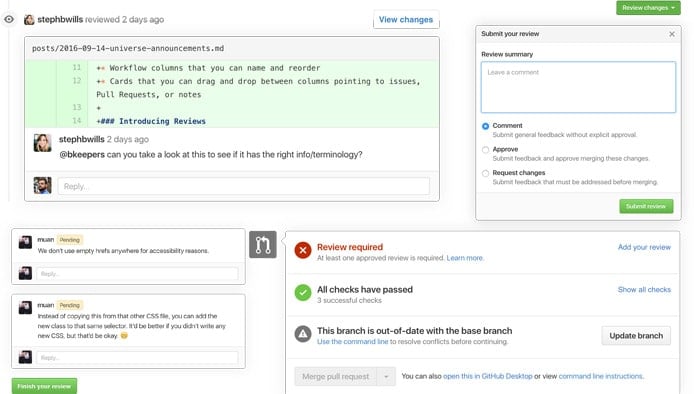Click avatar beside reply under accessibility comment

(x=25, y=273)
